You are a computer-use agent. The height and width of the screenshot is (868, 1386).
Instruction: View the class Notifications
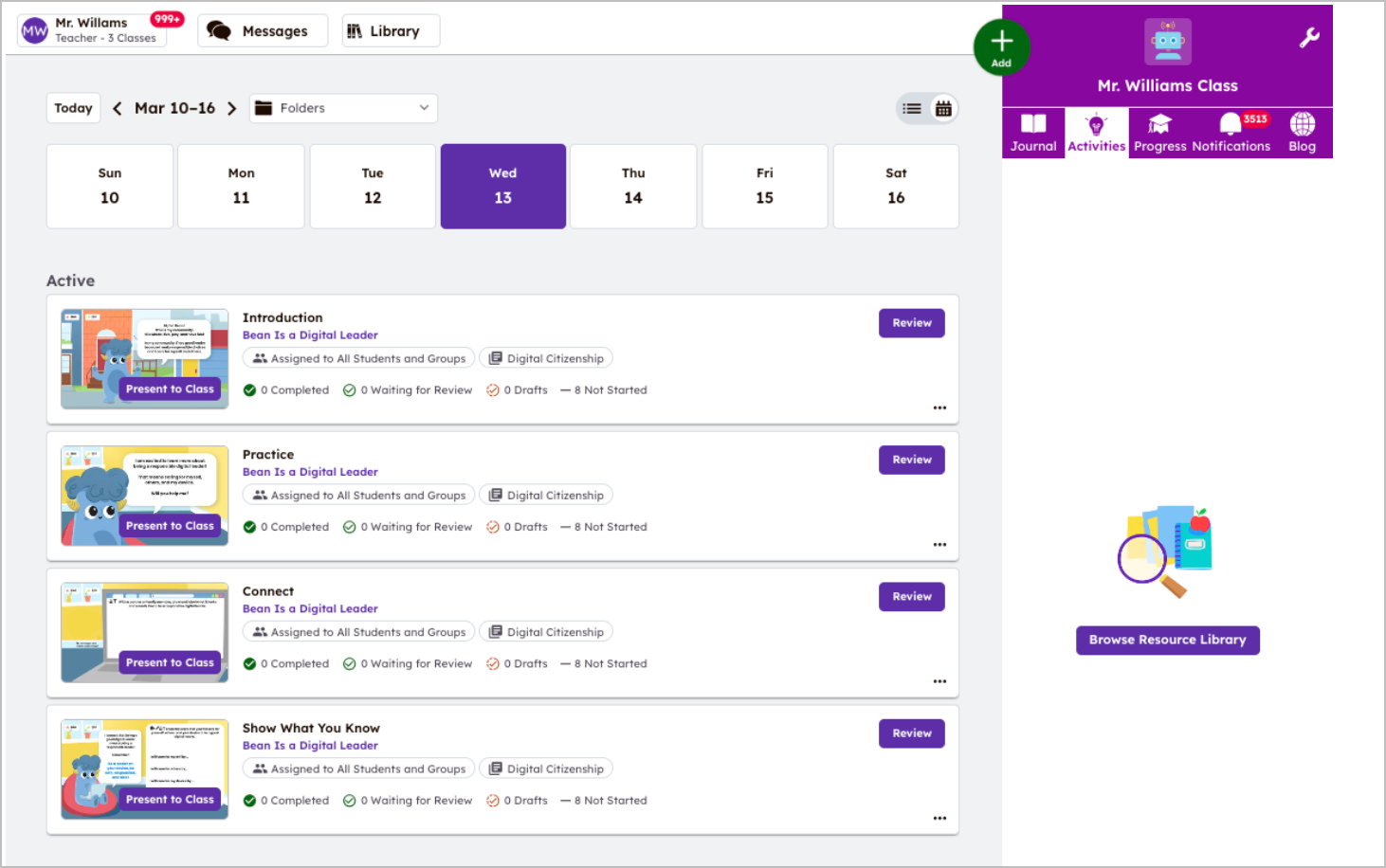(1230, 133)
